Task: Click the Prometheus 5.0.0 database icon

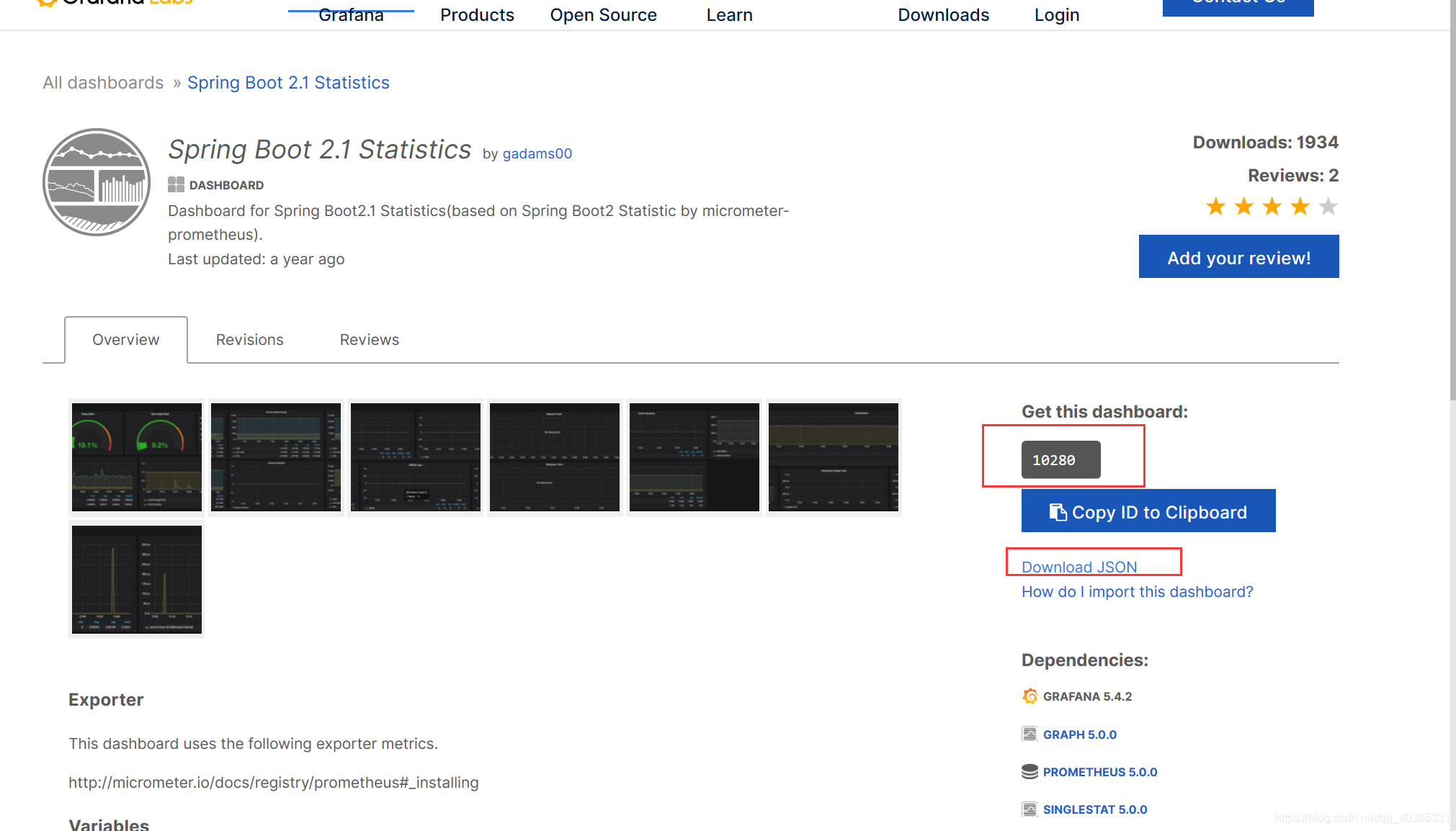Action: pyautogui.click(x=1030, y=772)
